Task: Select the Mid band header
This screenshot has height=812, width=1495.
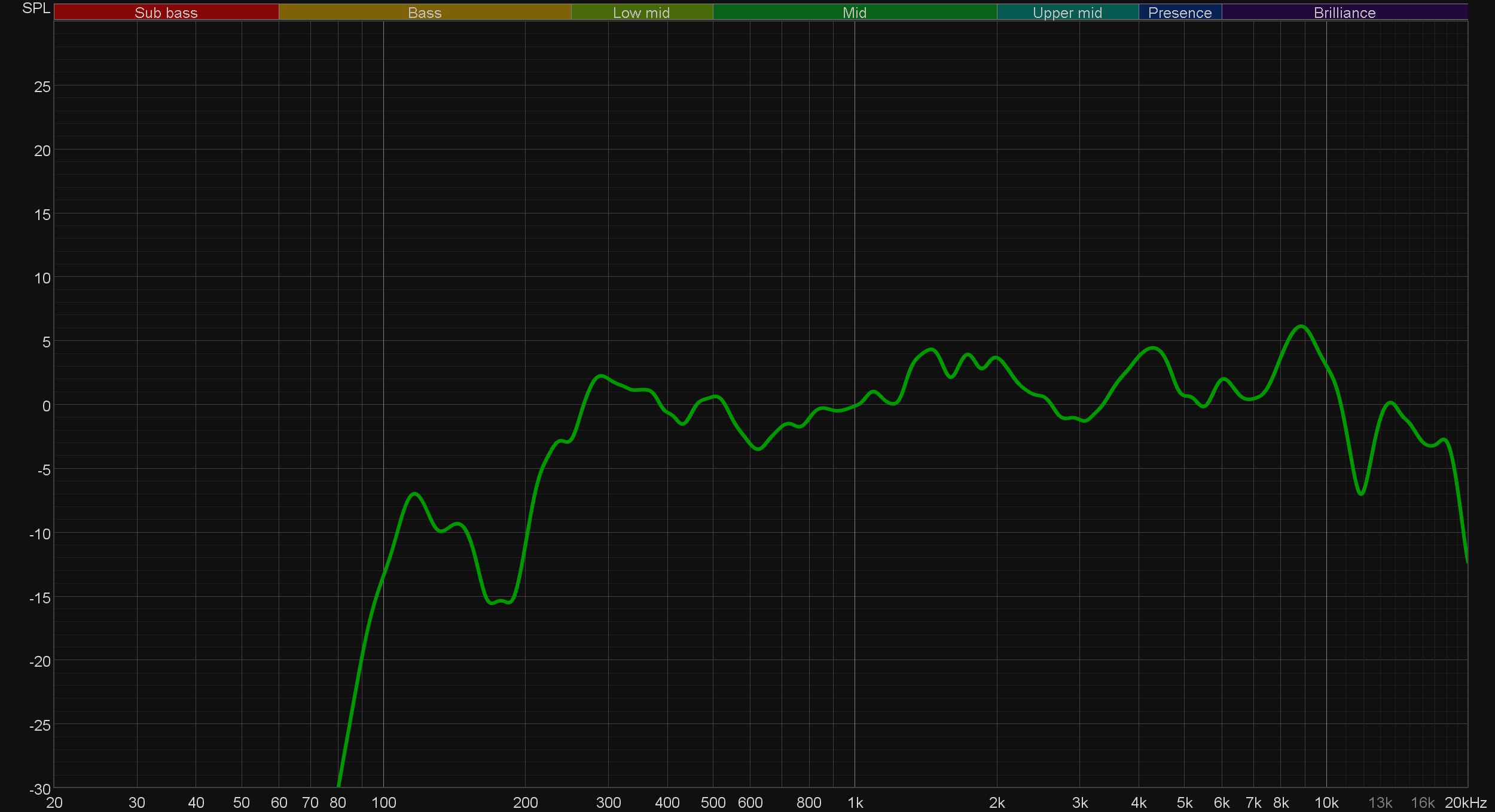Action: 854,13
